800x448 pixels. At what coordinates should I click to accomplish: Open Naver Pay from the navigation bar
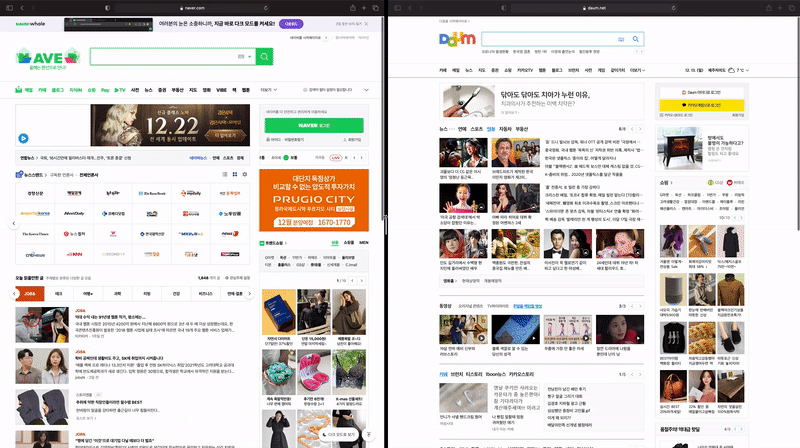[x=105, y=90]
